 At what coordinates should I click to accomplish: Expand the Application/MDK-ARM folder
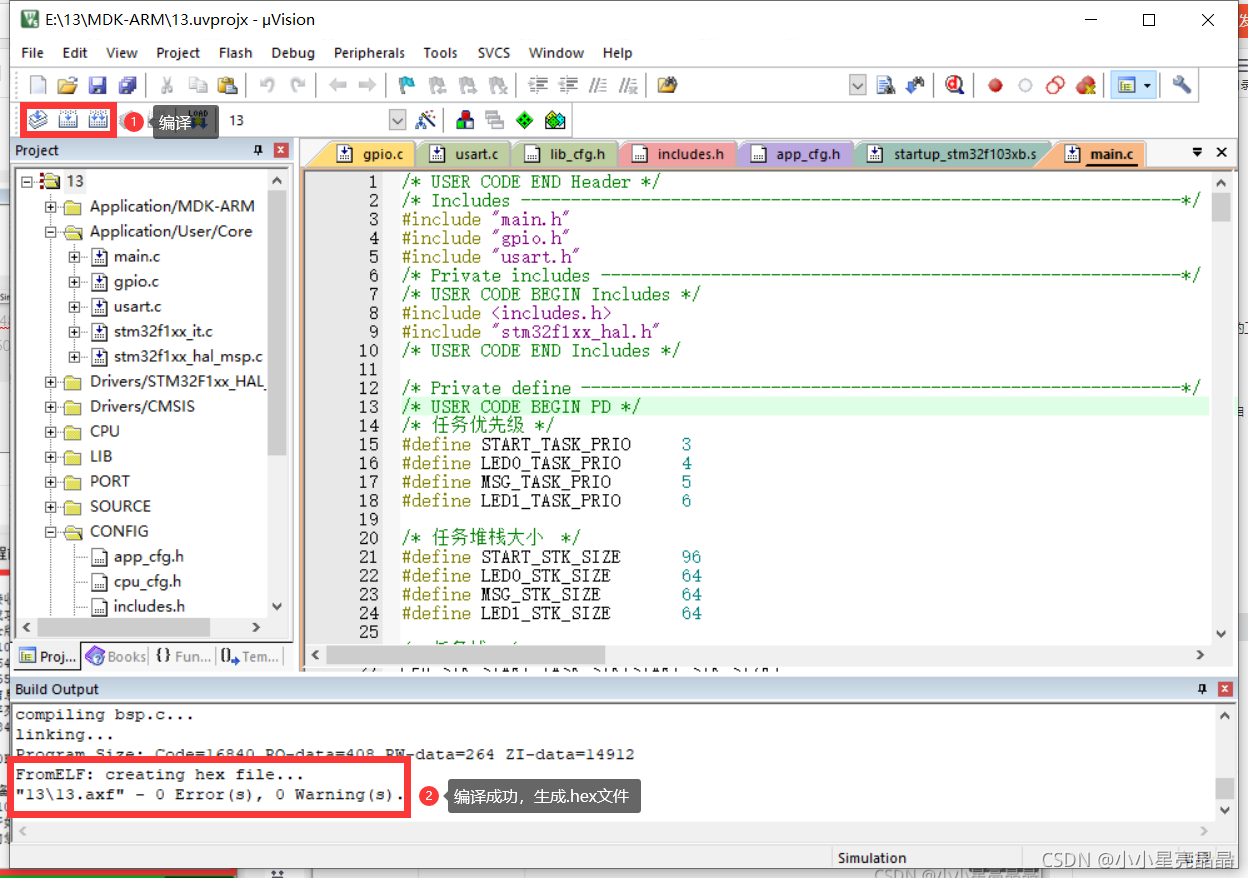pos(51,207)
